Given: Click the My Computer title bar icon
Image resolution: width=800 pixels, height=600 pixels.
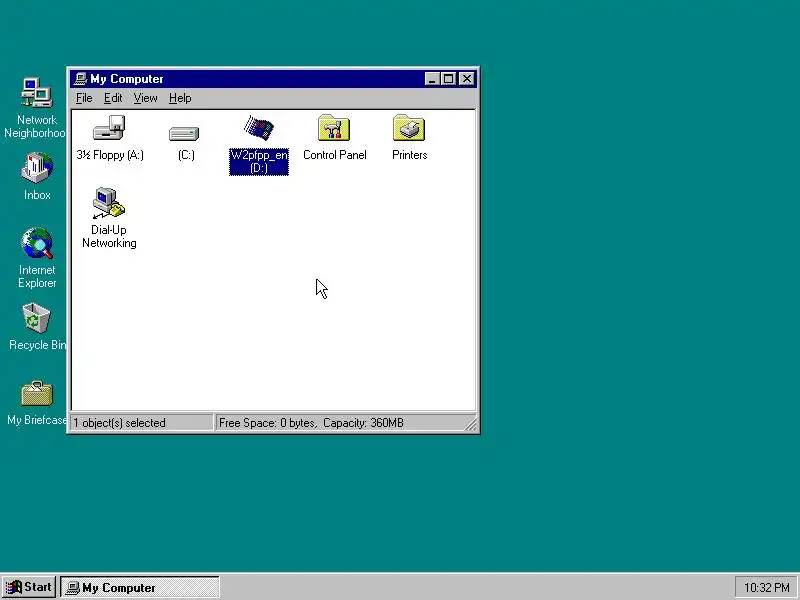Looking at the screenshot, I should click(81, 79).
